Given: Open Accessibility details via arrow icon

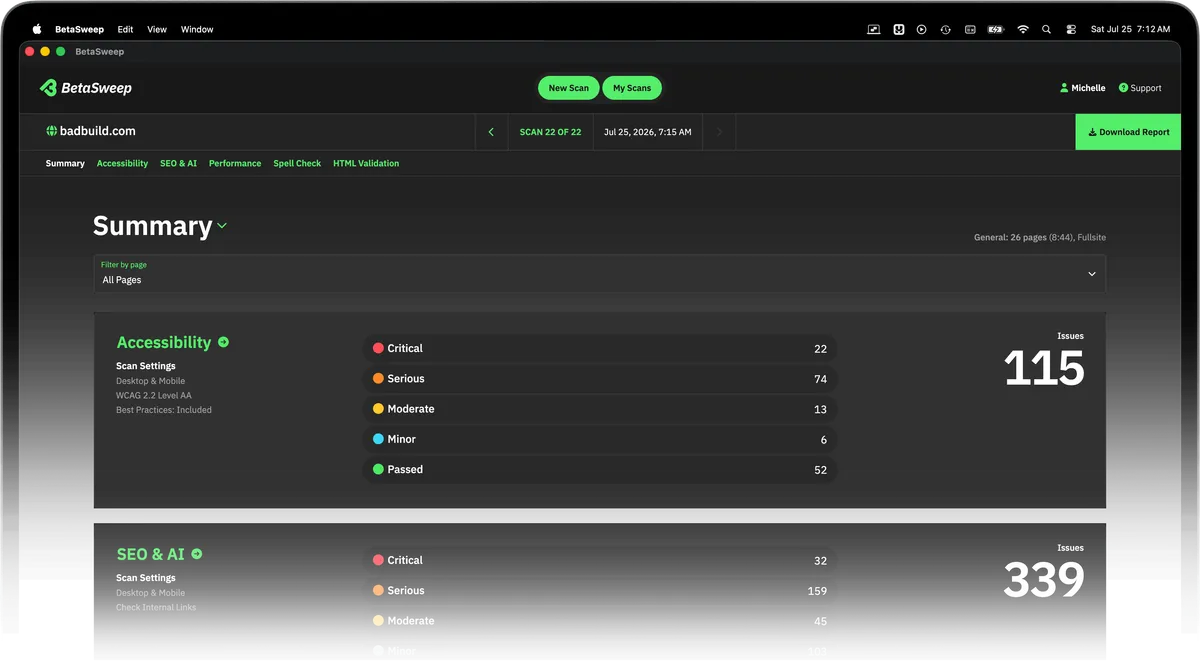Looking at the screenshot, I should pyautogui.click(x=223, y=342).
